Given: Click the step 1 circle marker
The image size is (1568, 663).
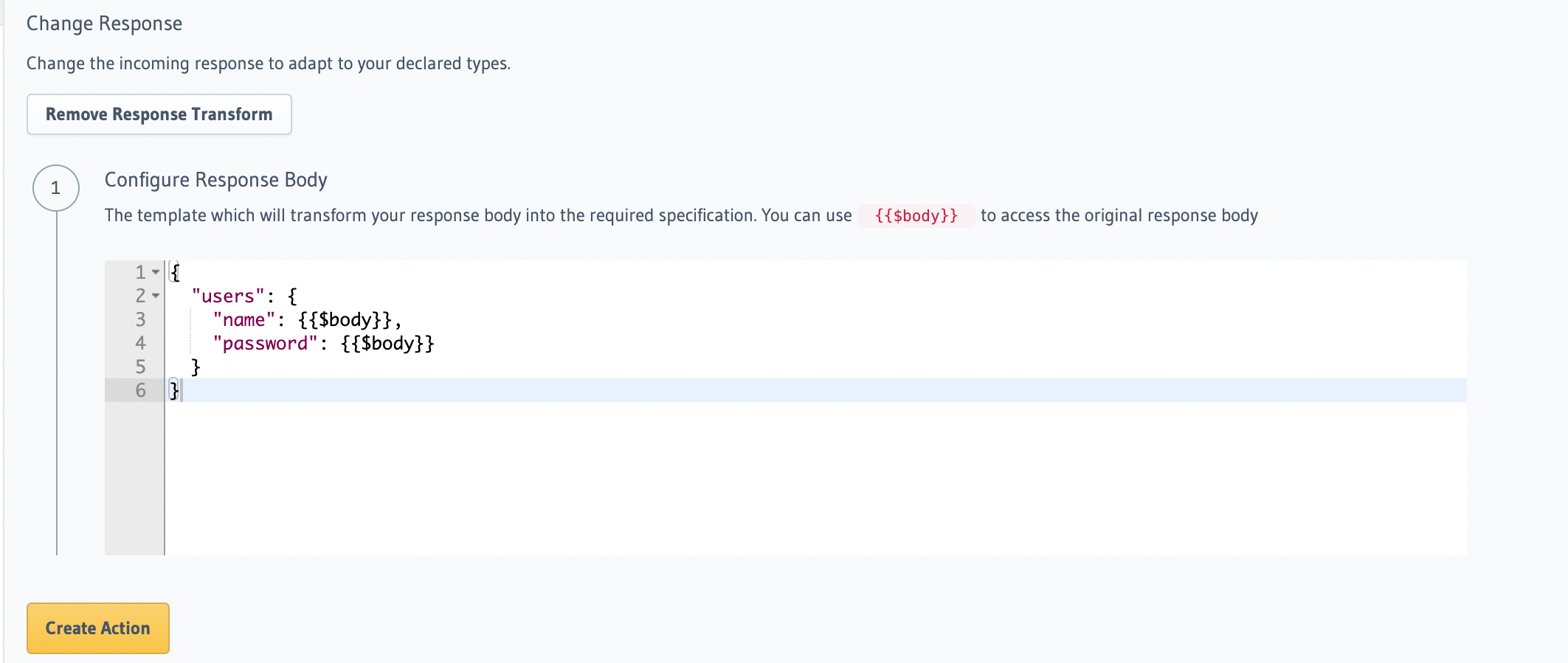Looking at the screenshot, I should point(56,188).
